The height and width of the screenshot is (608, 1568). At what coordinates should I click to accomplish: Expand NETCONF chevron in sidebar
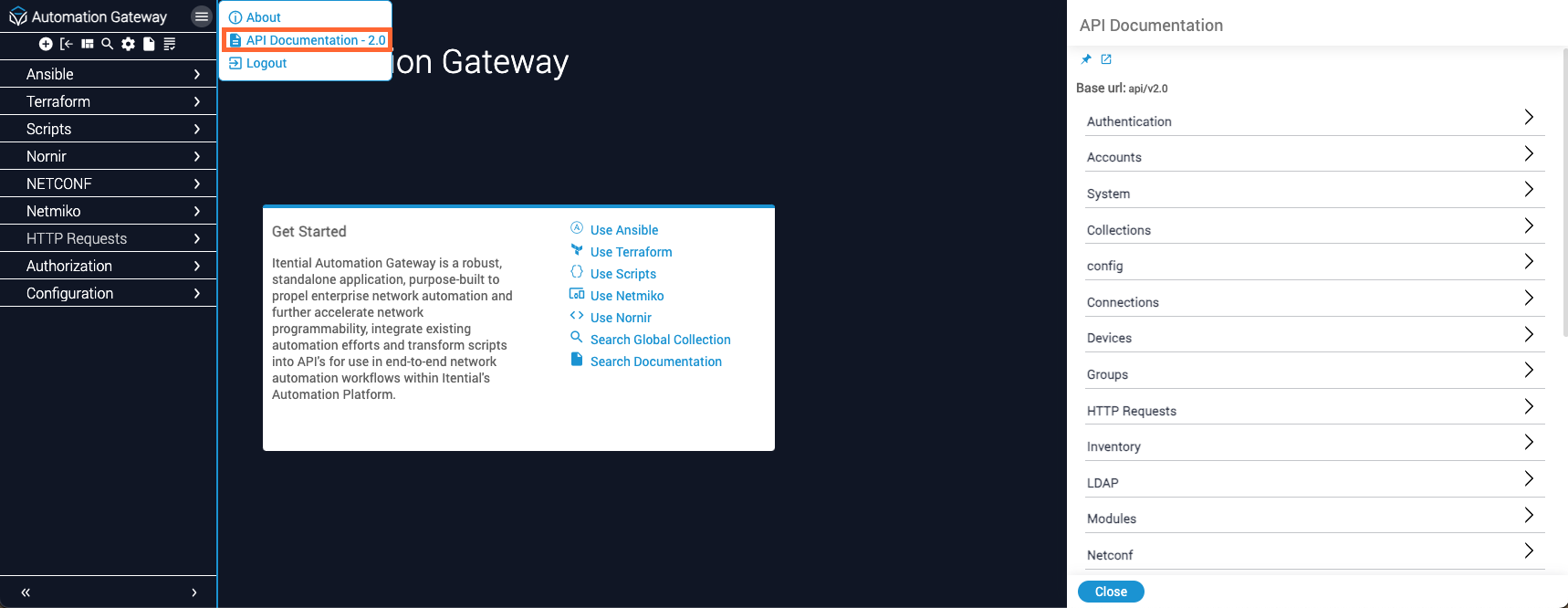click(197, 183)
